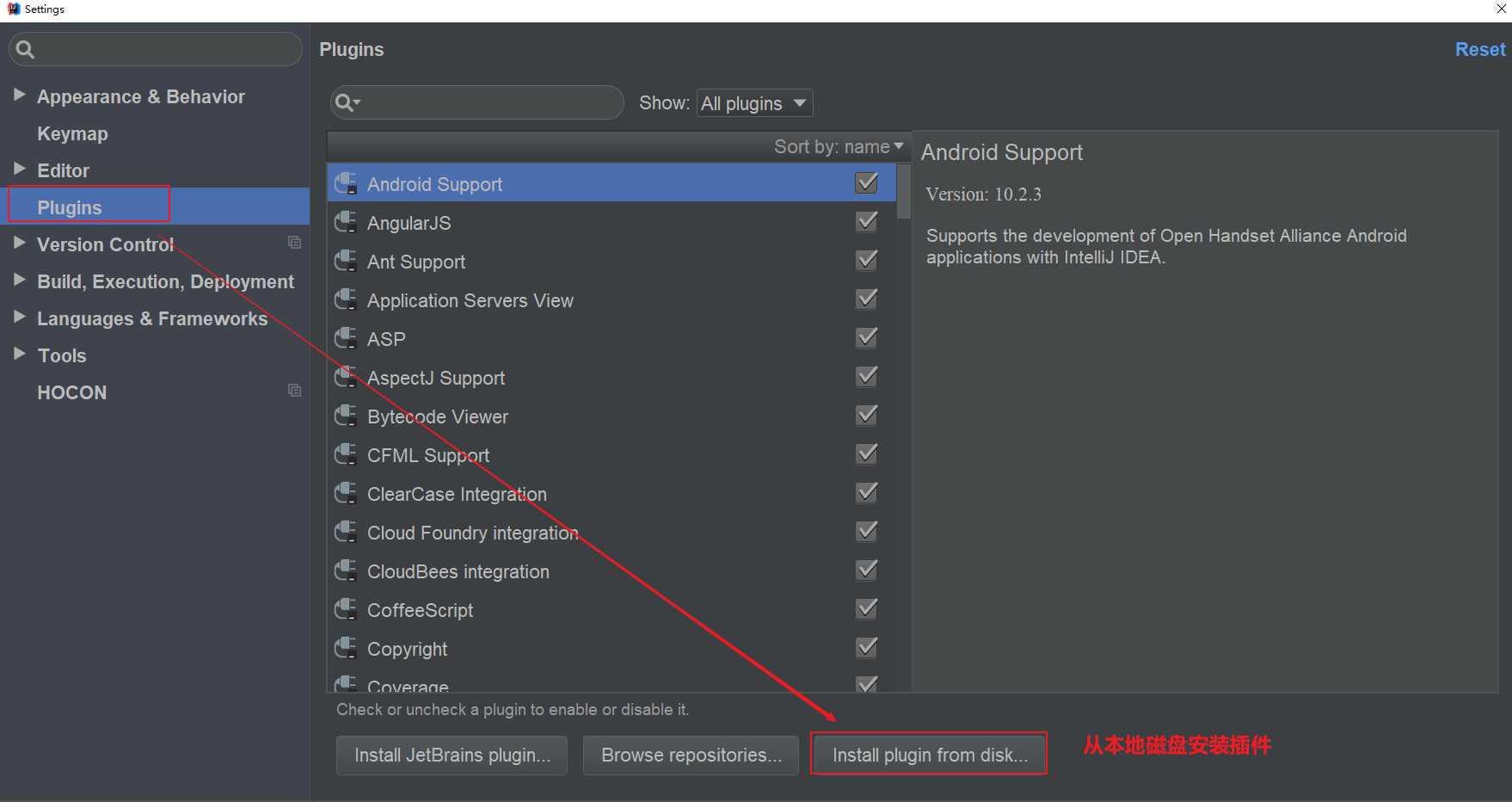The height and width of the screenshot is (802, 1512).
Task: Click the CloudBees integration plugin icon
Action: tap(346, 571)
